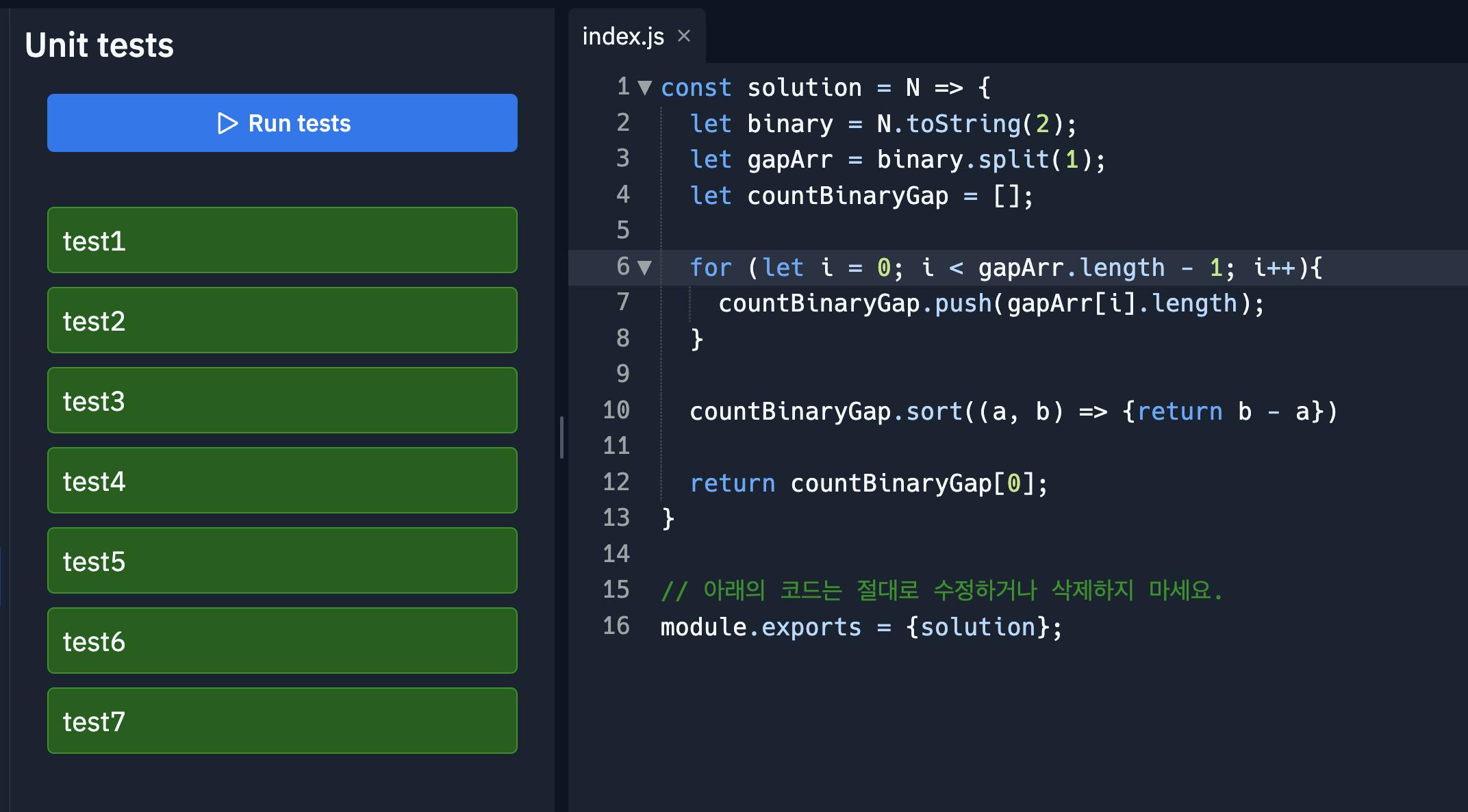This screenshot has width=1468, height=812.
Task: Click the Korean comment on line 15
Action: point(942,590)
